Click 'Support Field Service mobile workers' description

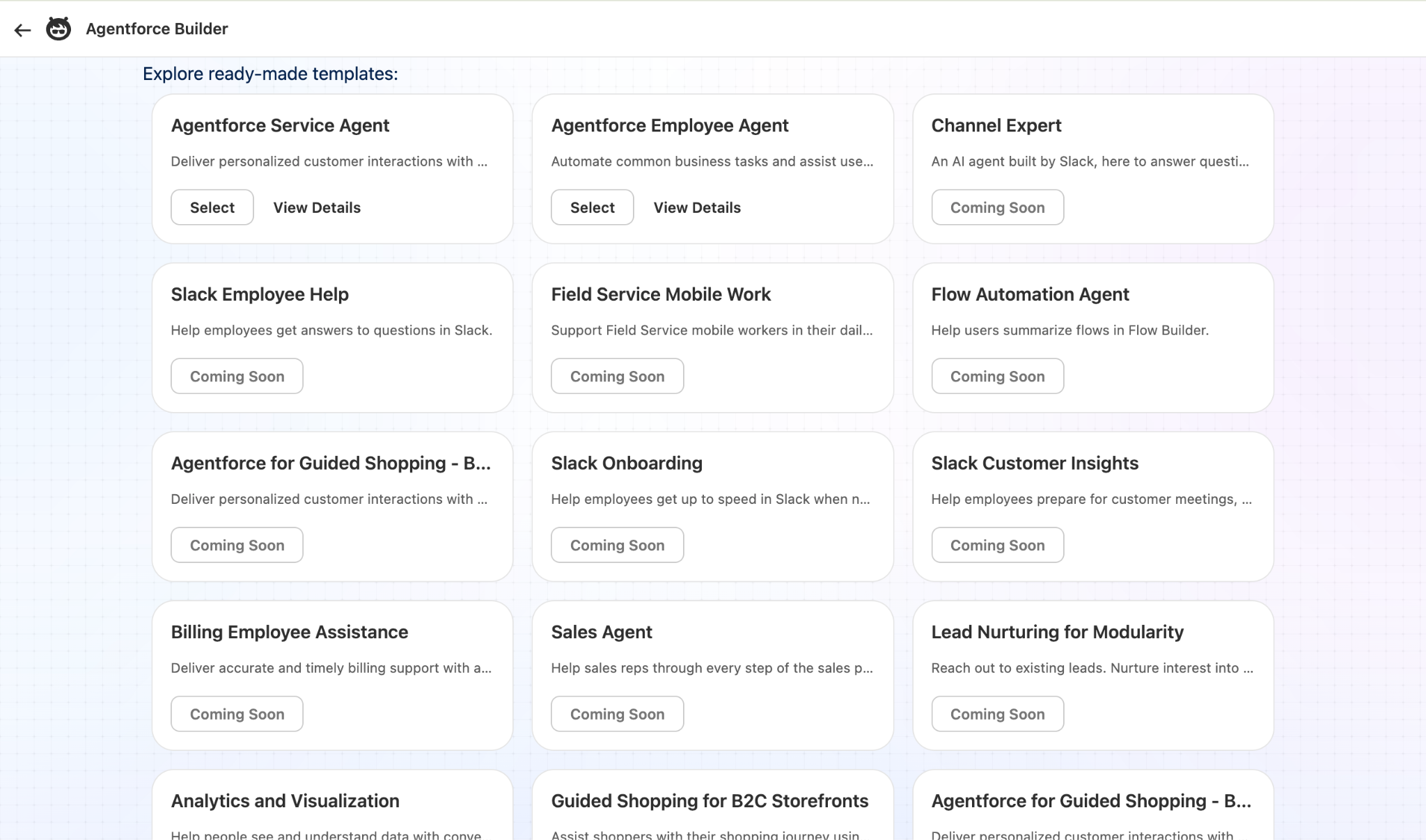pos(712,331)
